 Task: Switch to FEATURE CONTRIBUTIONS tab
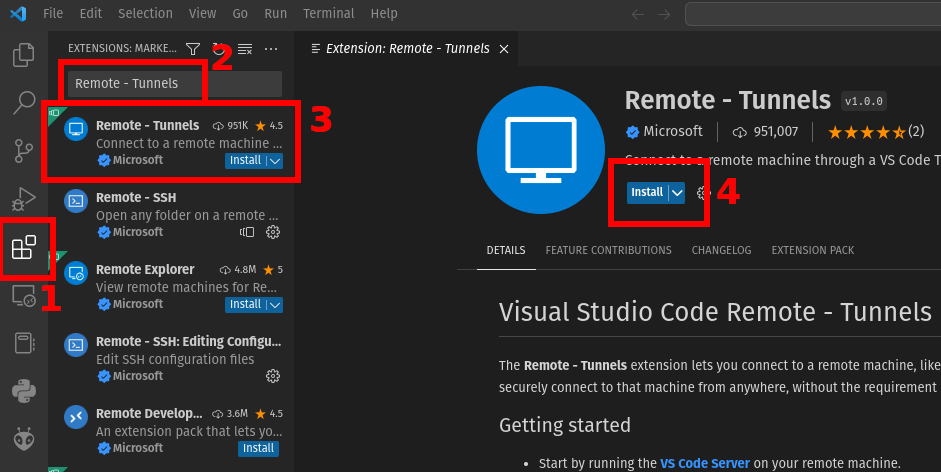(609, 250)
